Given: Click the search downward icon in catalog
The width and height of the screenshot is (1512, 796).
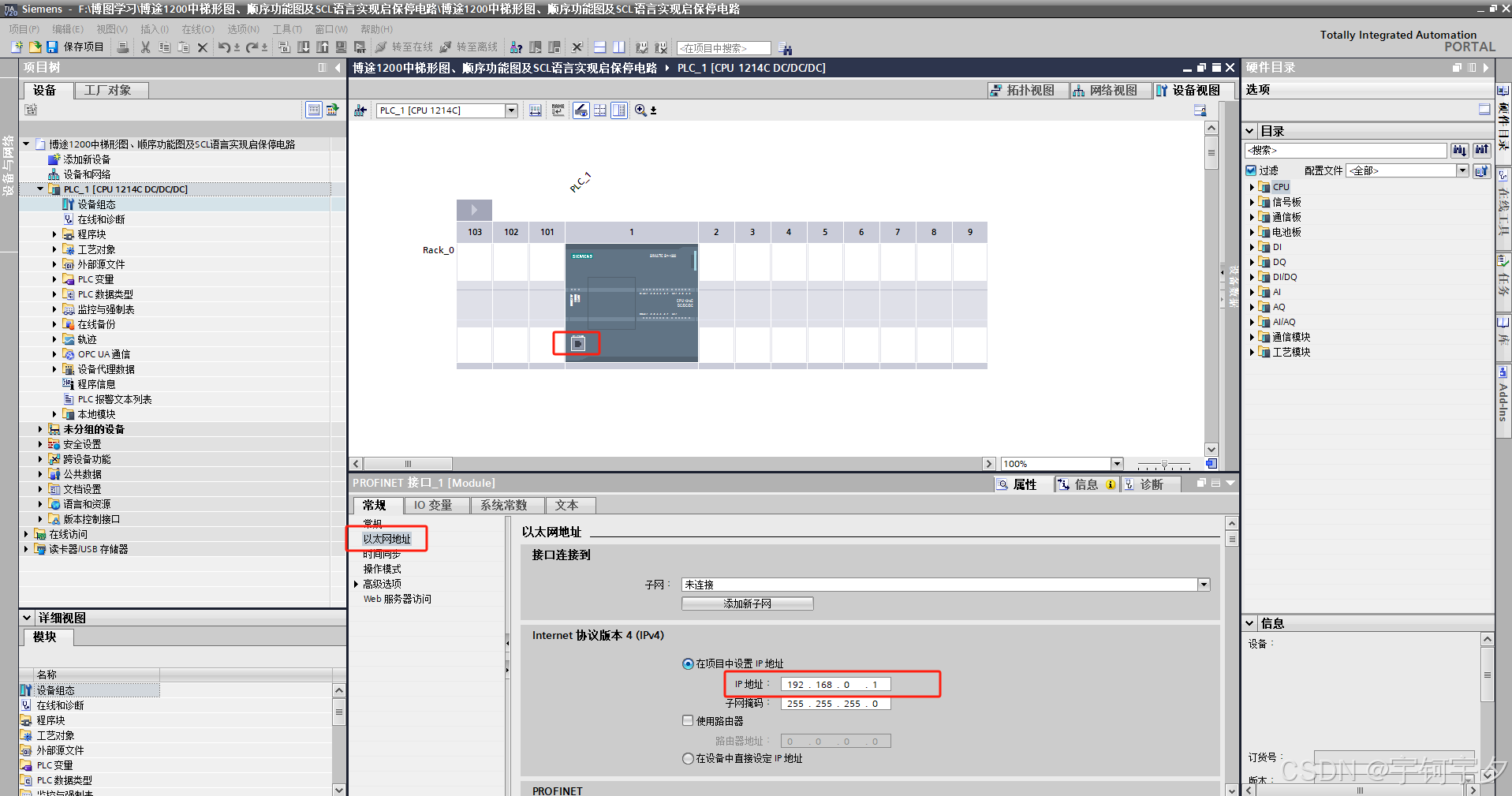Looking at the screenshot, I should click(1460, 150).
